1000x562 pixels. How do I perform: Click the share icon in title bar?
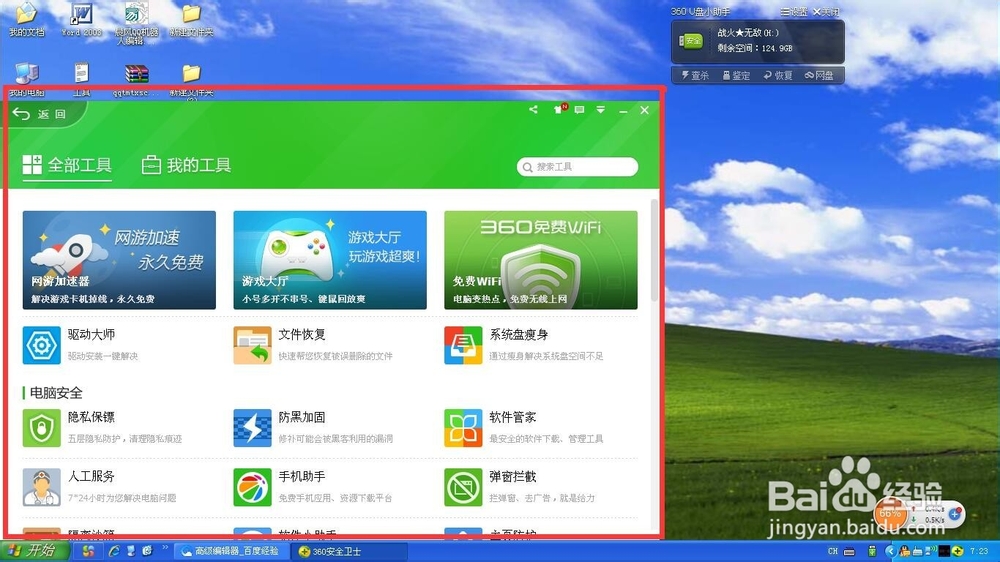coord(533,110)
